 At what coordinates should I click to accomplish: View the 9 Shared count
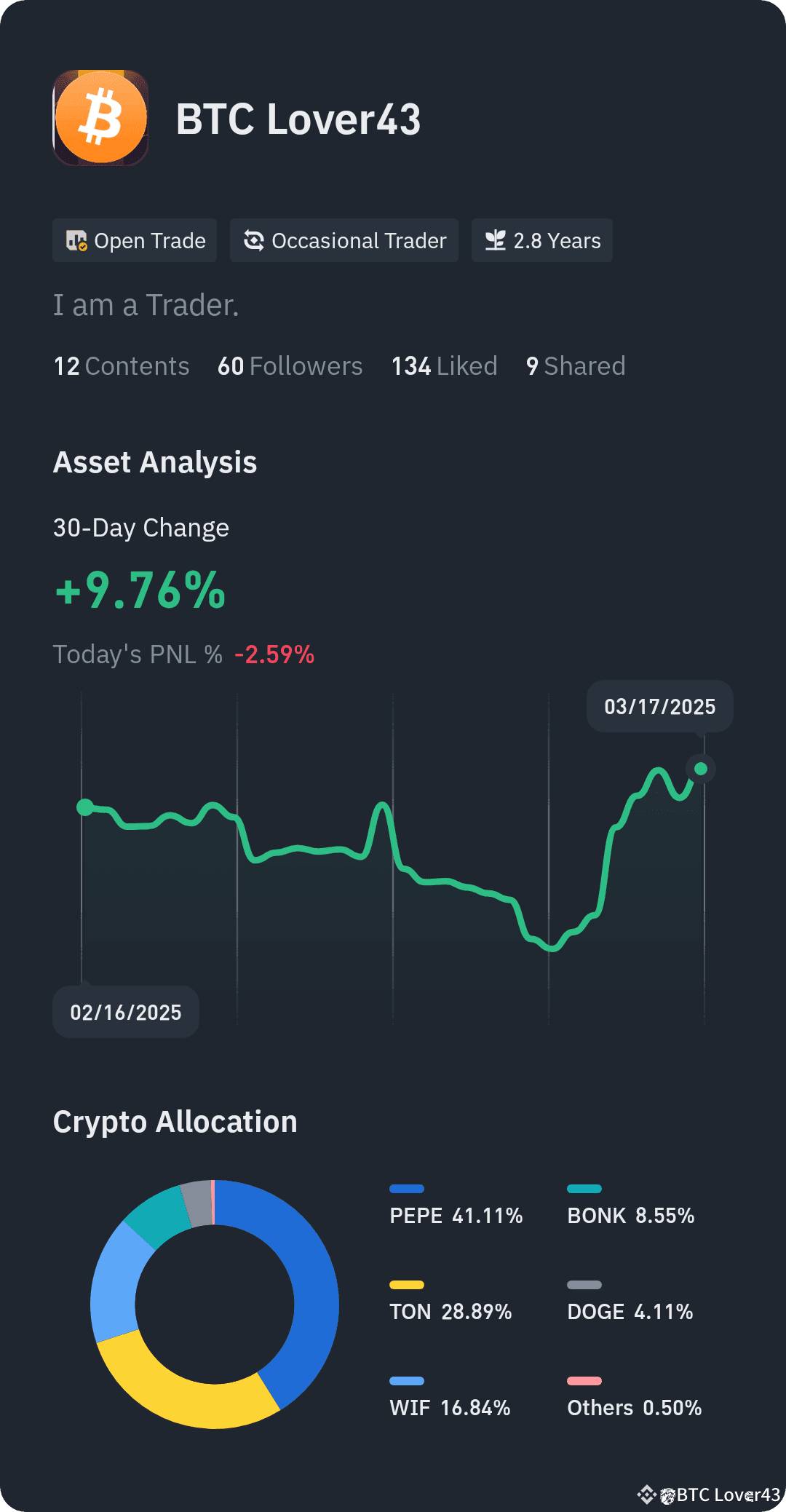tap(576, 366)
